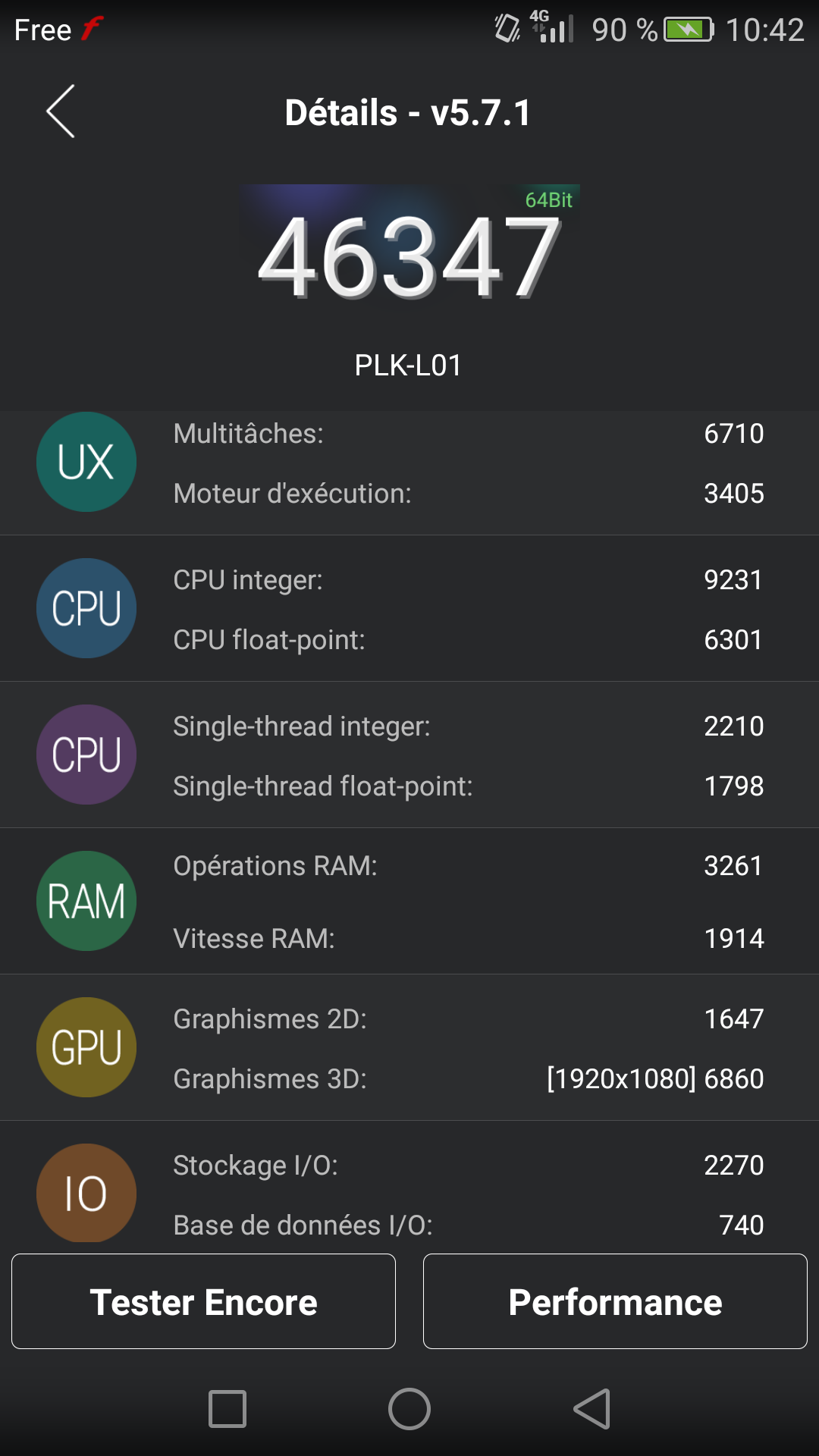Tap the back arrow in the header

pyautogui.click(x=61, y=111)
